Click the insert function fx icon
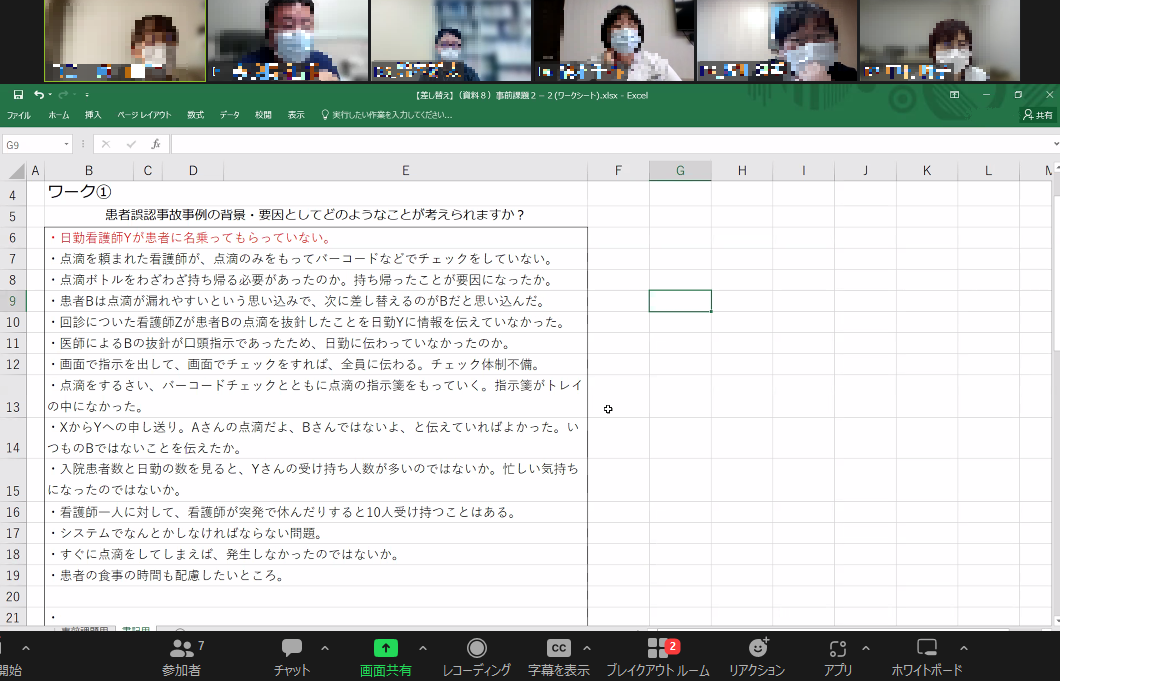The image size is (1152, 681). point(155,144)
